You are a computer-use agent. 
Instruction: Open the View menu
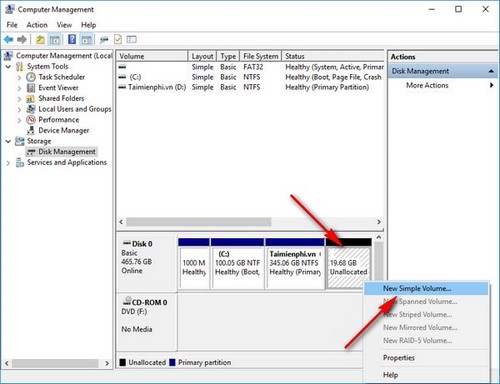tap(64, 25)
